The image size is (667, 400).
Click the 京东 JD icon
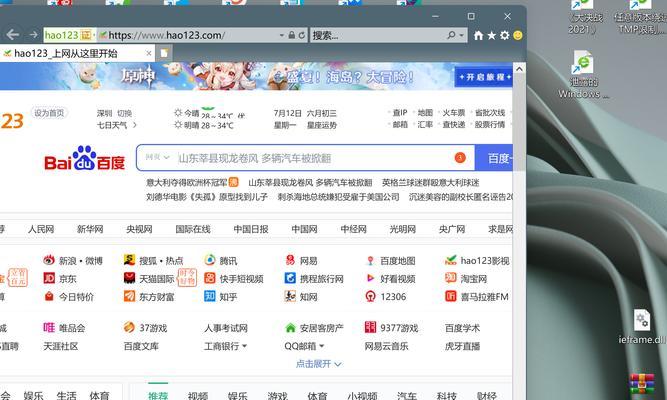coord(49,278)
